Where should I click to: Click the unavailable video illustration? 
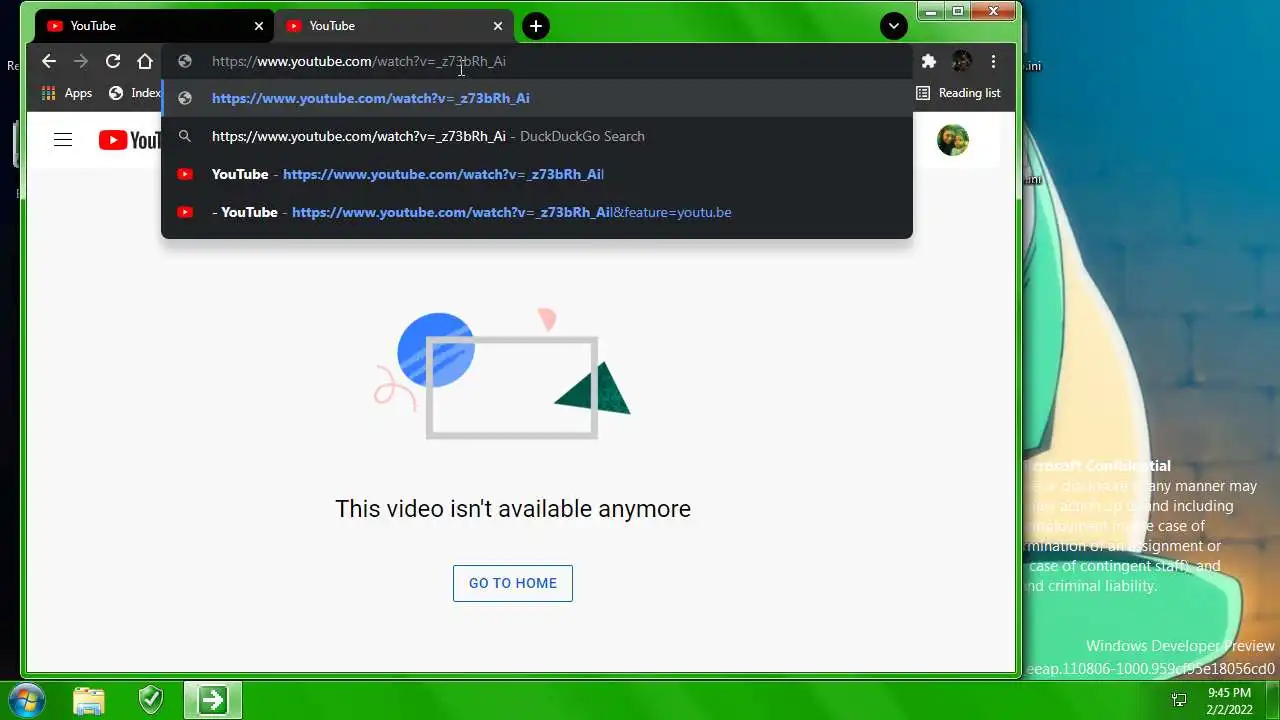point(502,375)
